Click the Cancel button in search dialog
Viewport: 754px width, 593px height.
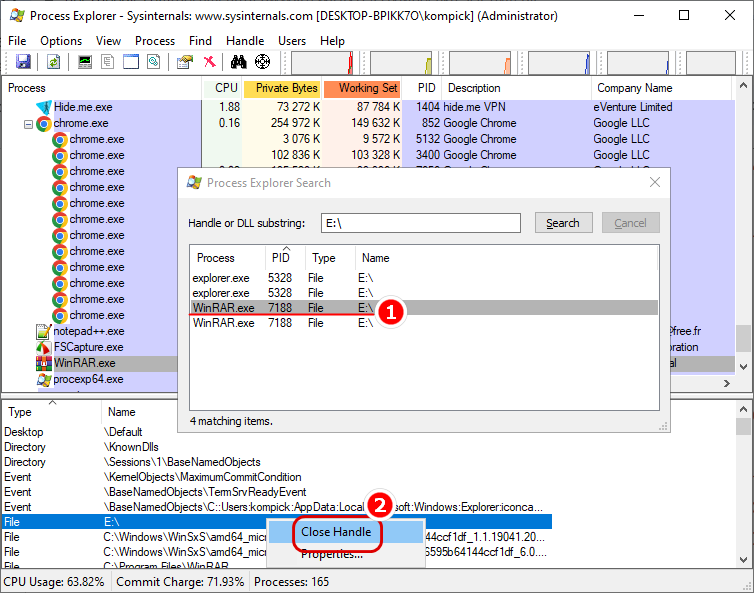point(630,223)
